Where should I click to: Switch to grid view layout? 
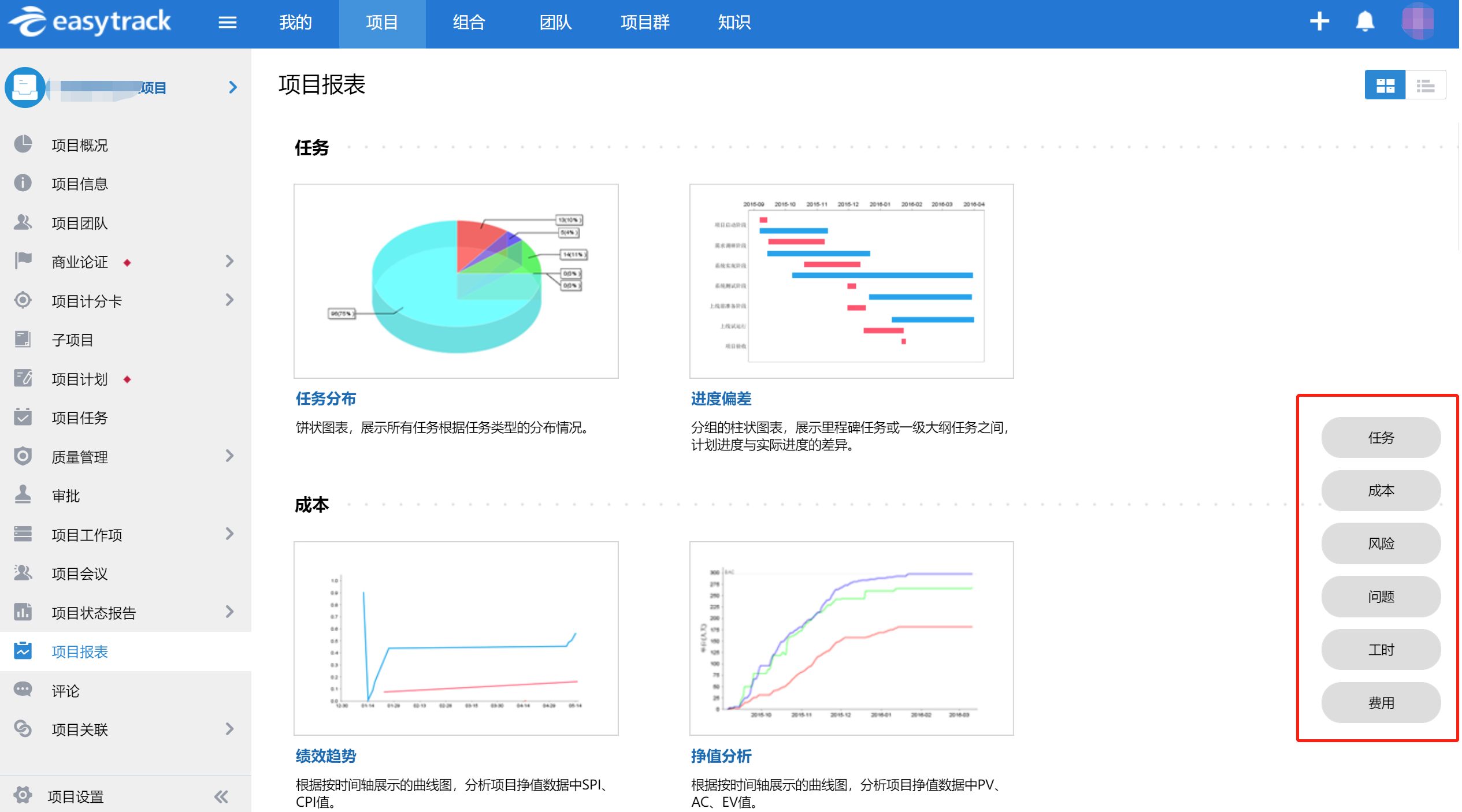coord(1385,85)
